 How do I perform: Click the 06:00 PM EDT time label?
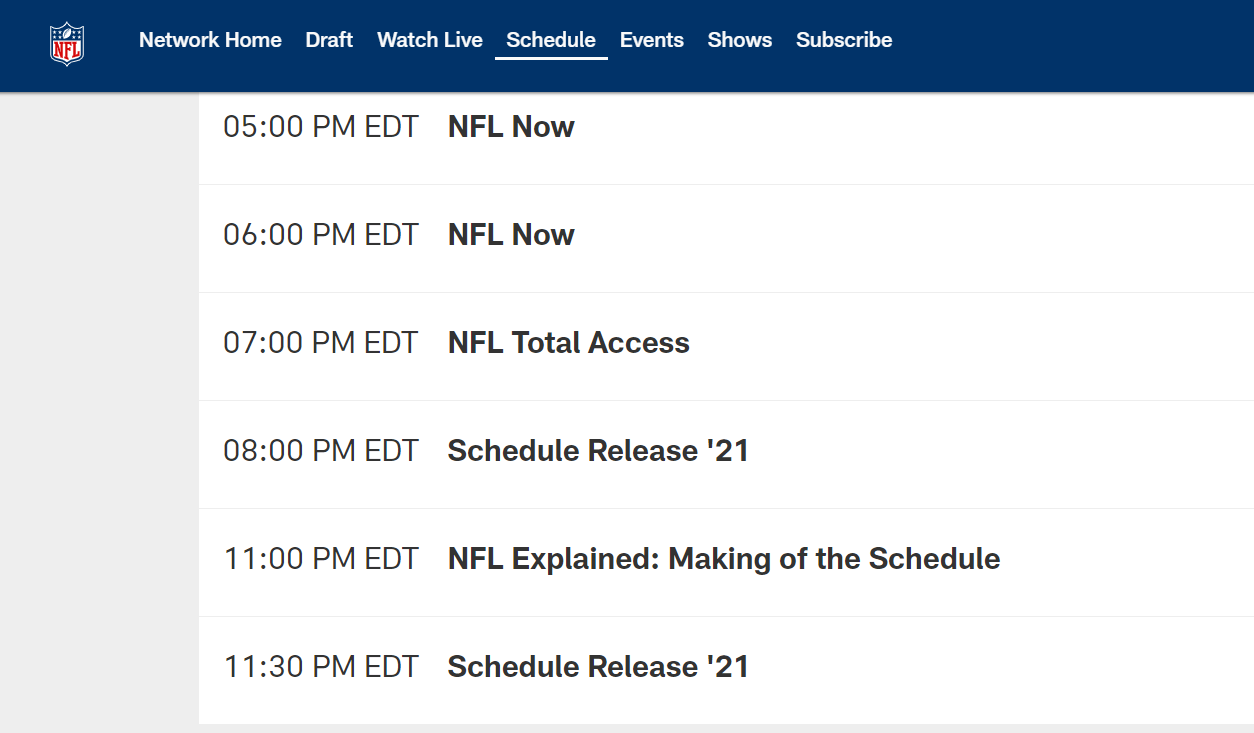(320, 235)
